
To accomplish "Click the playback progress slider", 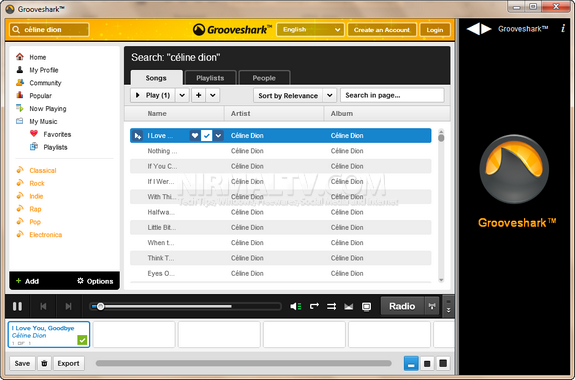I will [x=186, y=306].
